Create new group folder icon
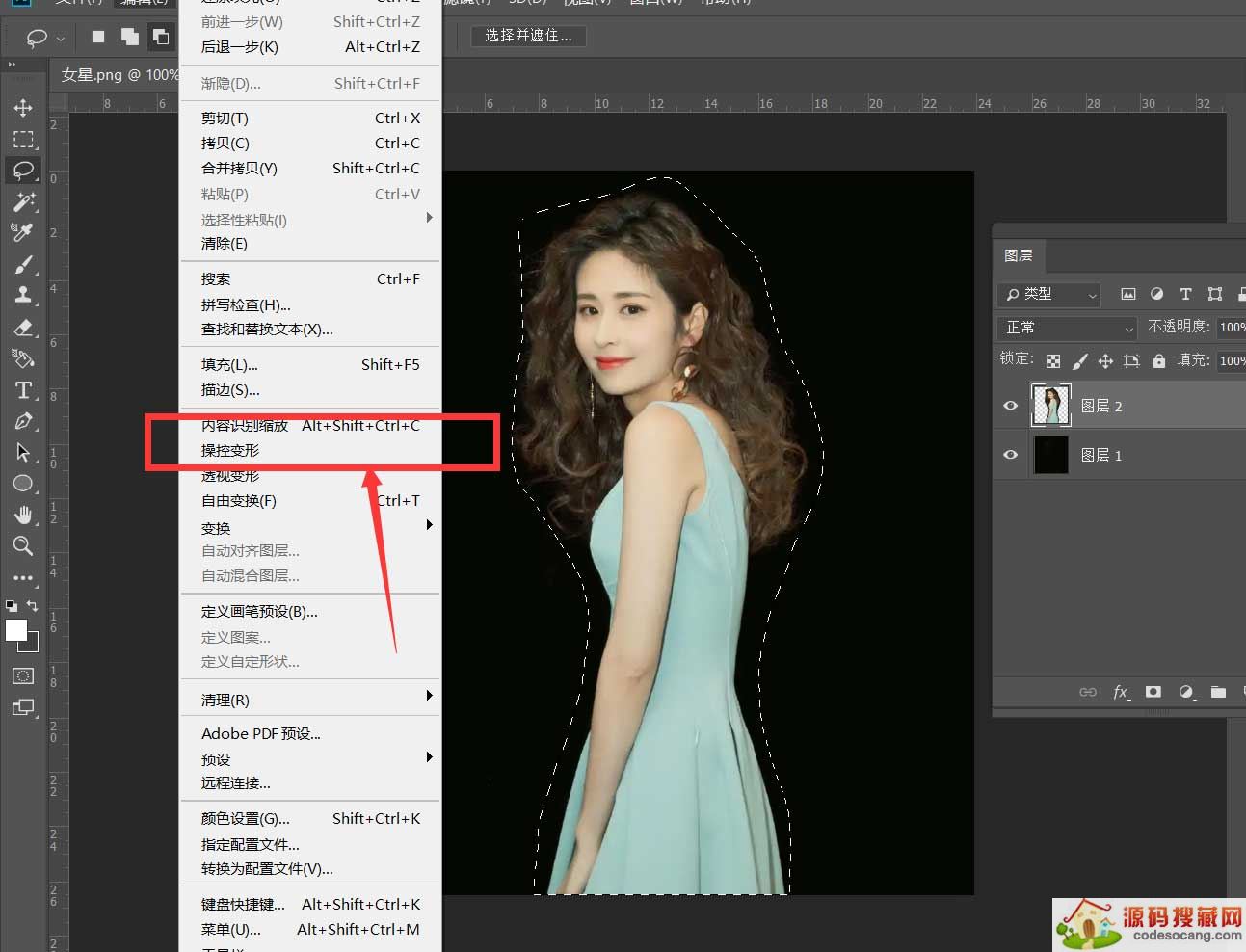Viewport: 1246px width, 952px height. pyautogui.click(x=1218, y=692)
